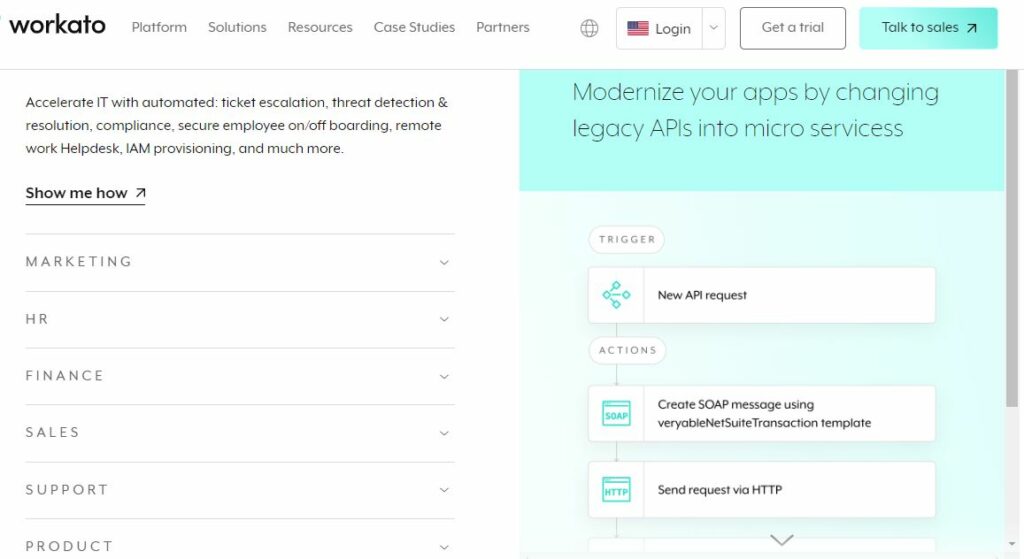Click the scrollbar down arrow
The image size is (1024, 559).
pyautogui.click(x=1012, y=544)
